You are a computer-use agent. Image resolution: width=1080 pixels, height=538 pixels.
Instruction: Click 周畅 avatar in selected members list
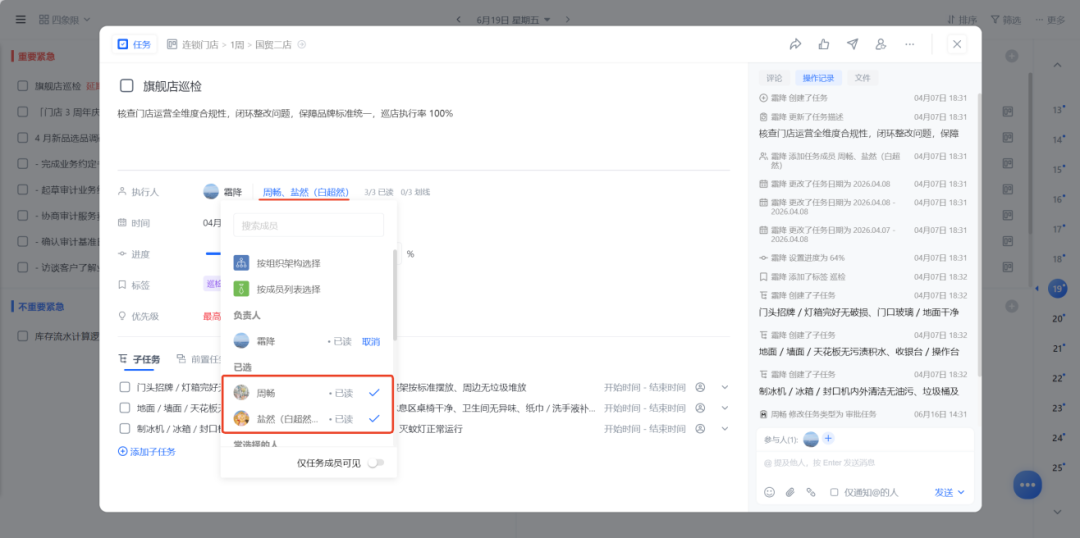[x=241, y=393]
